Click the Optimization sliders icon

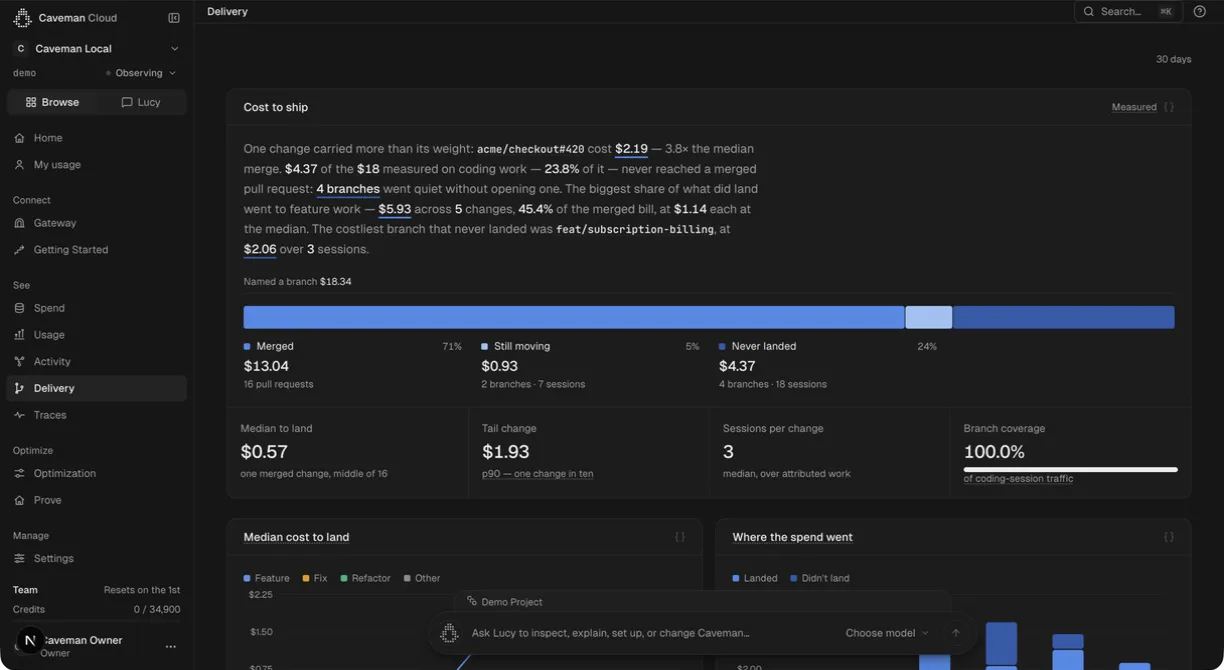[19, 473]
